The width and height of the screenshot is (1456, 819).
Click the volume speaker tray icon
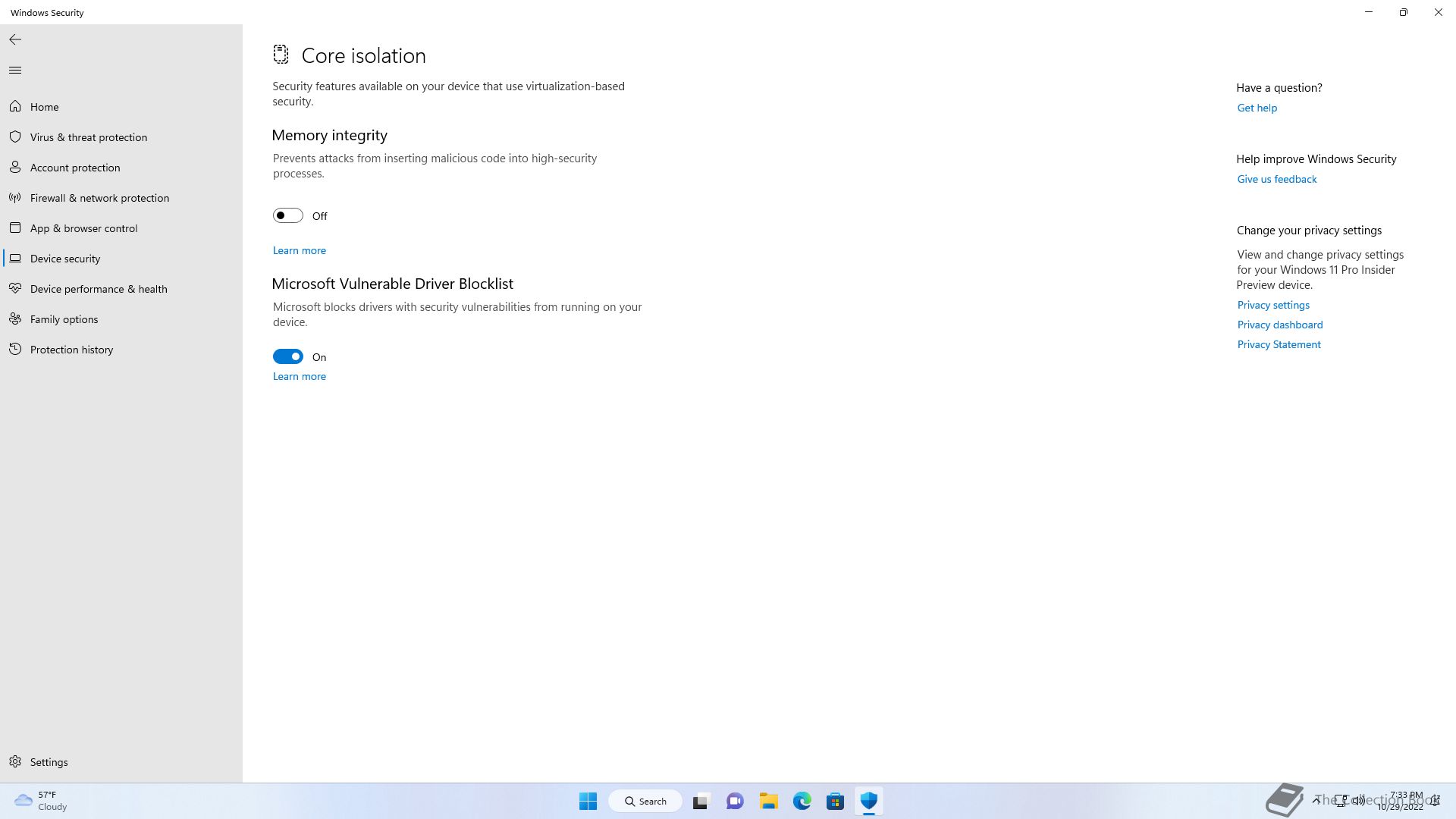coord(1358,800)
